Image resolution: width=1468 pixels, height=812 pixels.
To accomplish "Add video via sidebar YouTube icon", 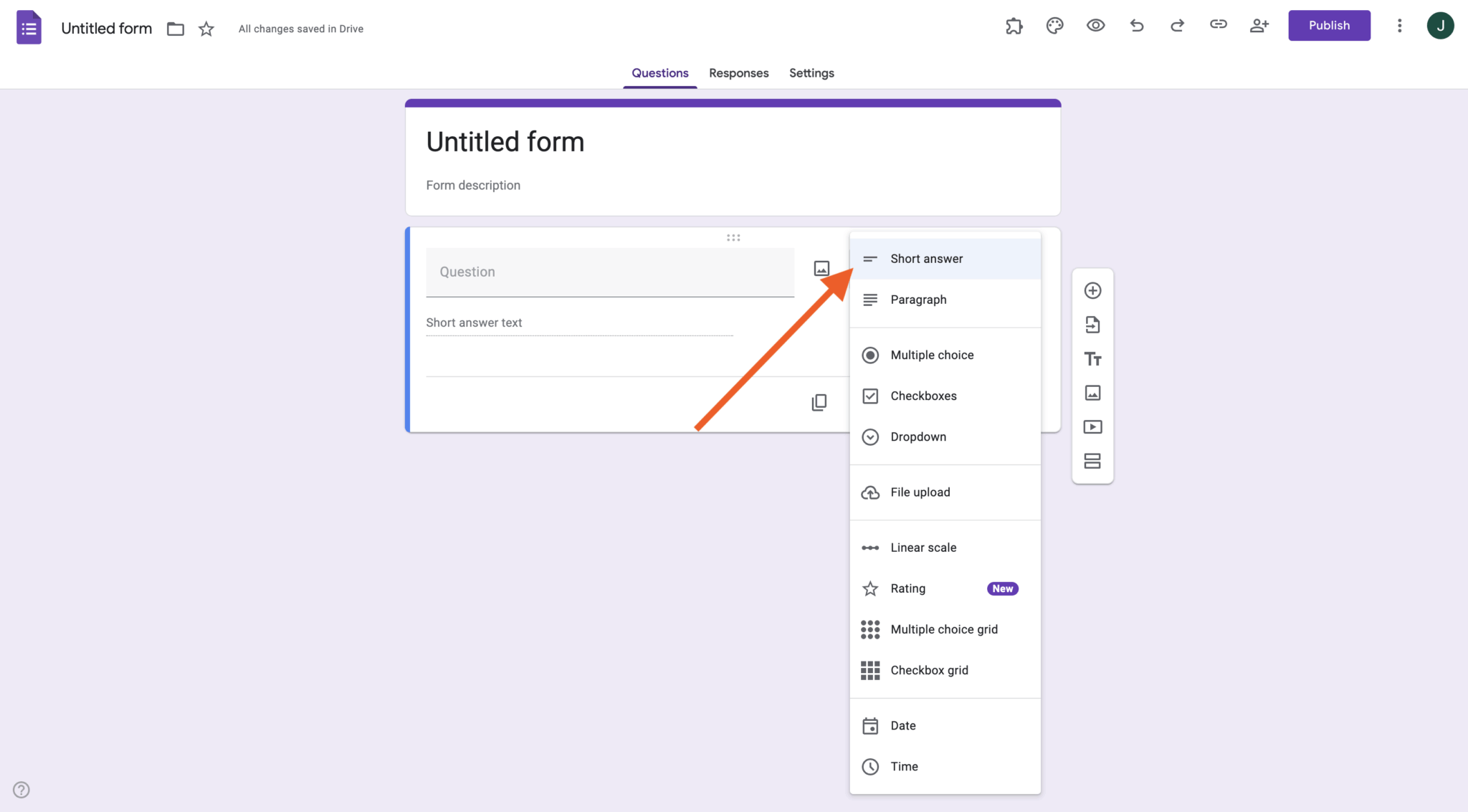I will [x=1092, y=426].
